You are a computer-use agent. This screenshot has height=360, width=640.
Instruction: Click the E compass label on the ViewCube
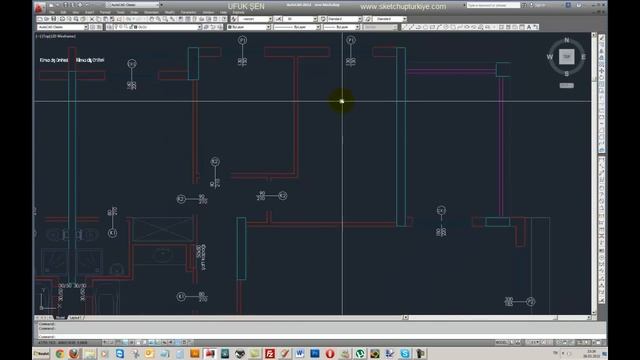(x=583, y=57)
